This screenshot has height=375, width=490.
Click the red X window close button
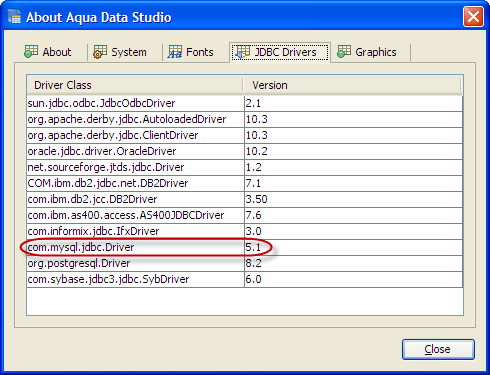pyautogui.click(x=473, y=16)
